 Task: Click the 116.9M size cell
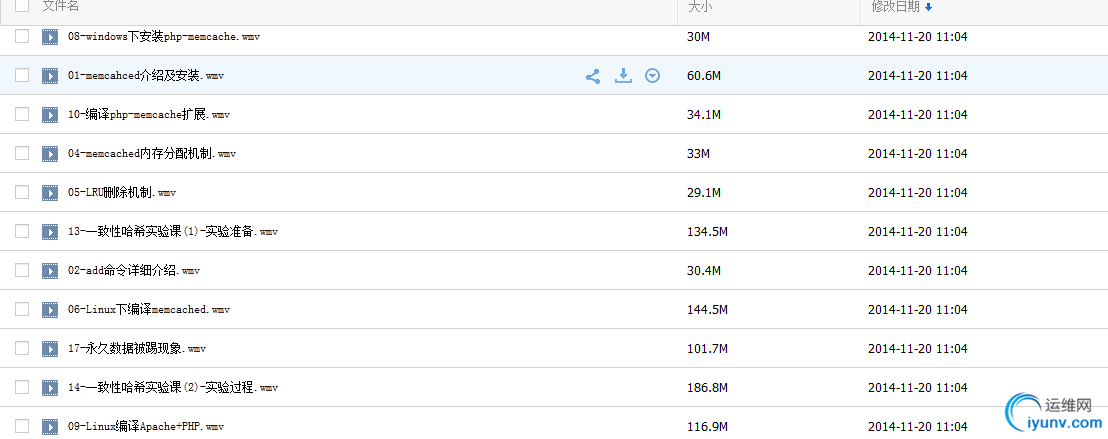coord(707,426)
